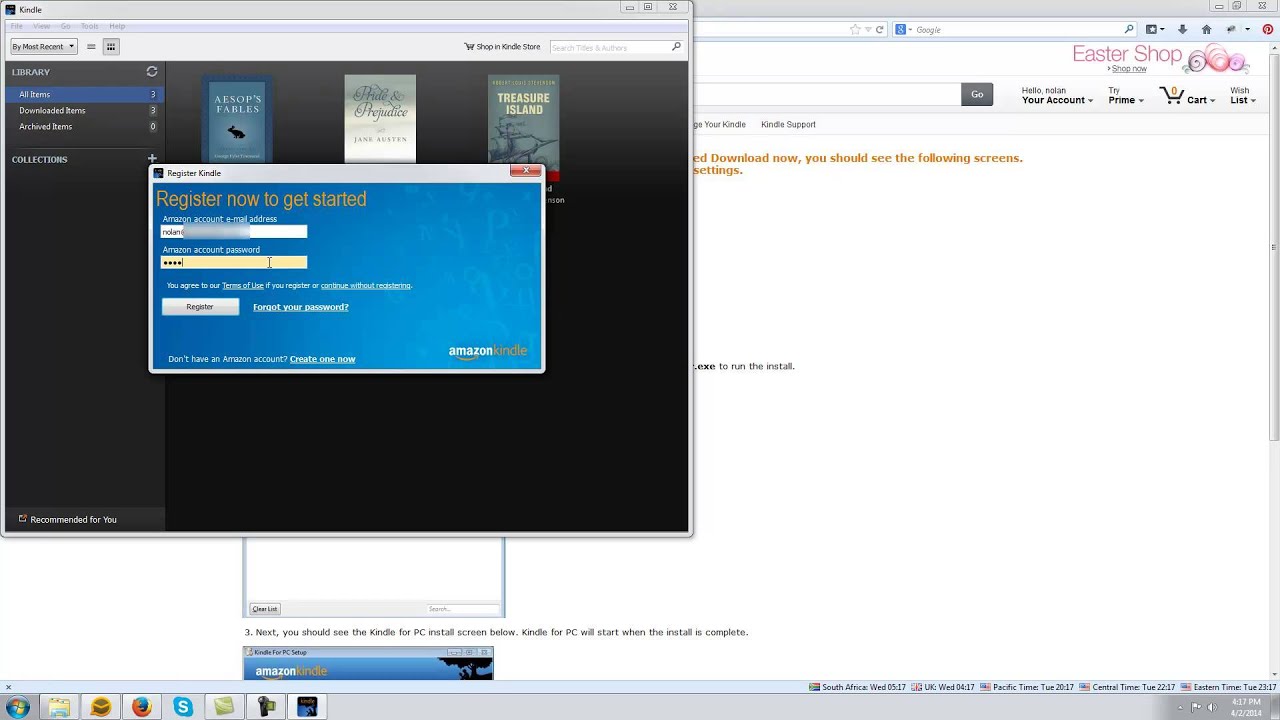Open the Kindle Support link
This screenshot has height=720, width=1280.
tap(788, 125)
